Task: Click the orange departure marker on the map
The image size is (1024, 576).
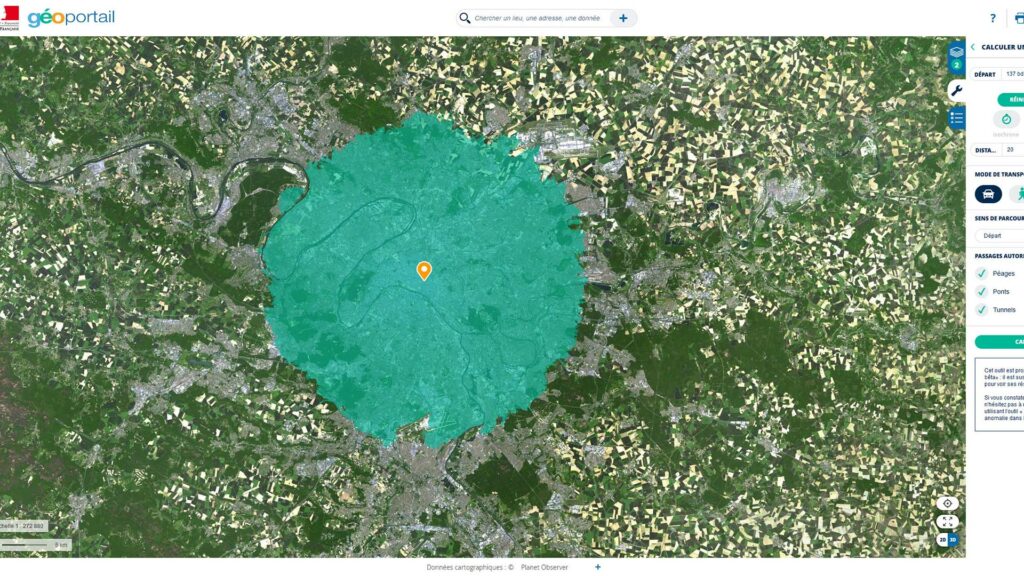Action: [424, 270]
